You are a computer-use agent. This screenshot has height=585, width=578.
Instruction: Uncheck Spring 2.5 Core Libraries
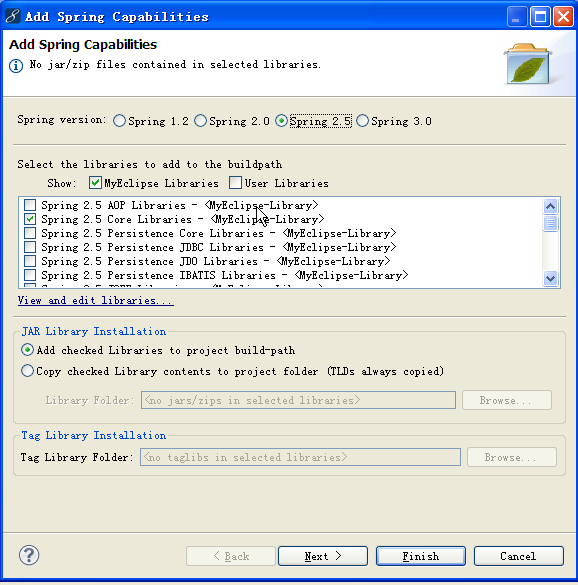(x=30, y=219)
